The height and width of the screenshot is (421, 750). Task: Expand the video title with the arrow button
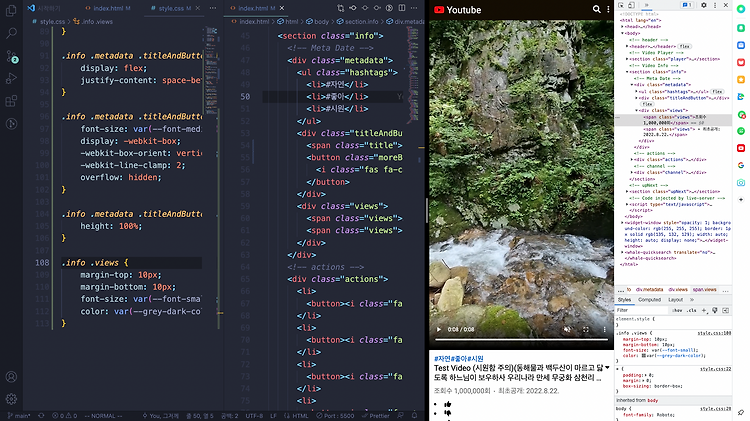[x=607, y=368]
